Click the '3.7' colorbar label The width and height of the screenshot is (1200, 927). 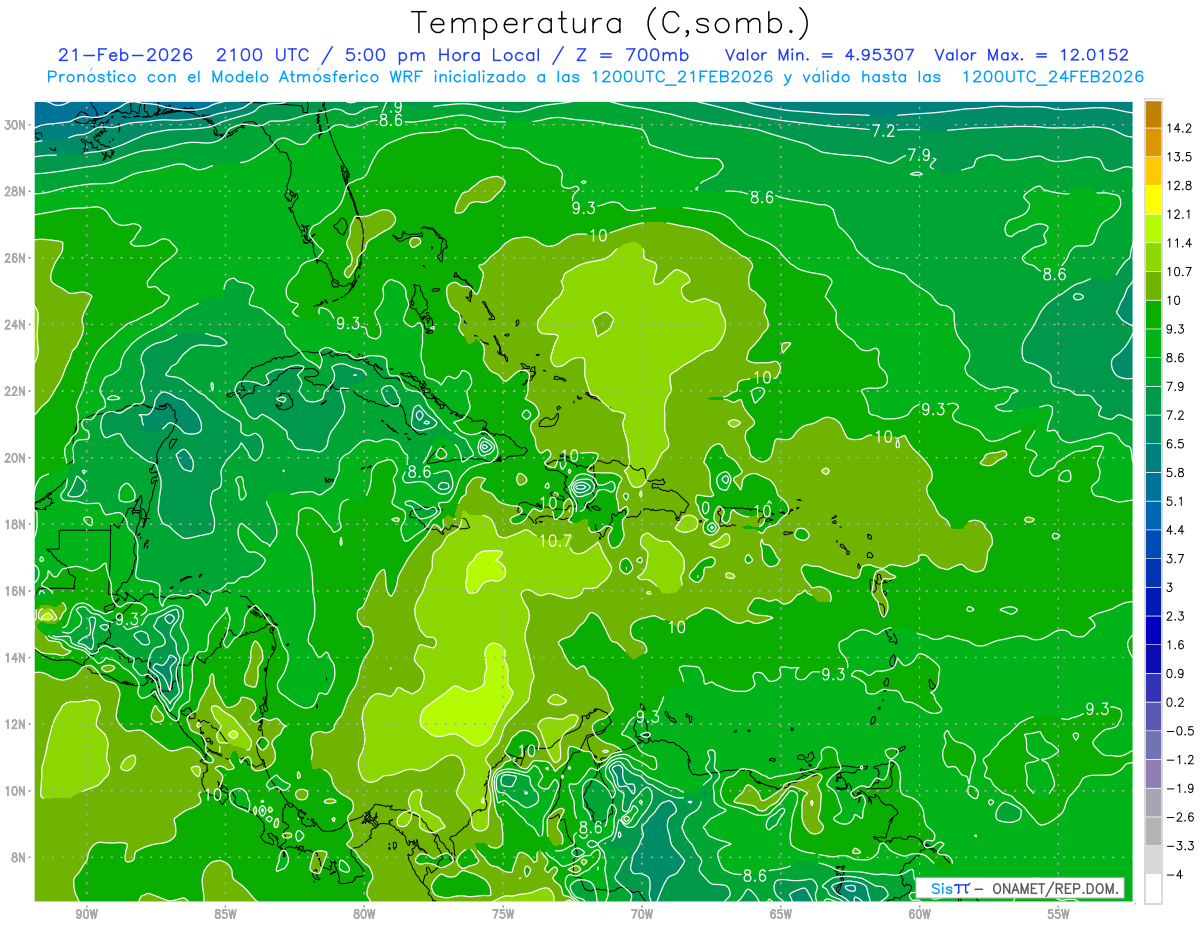pos(1176,558)
